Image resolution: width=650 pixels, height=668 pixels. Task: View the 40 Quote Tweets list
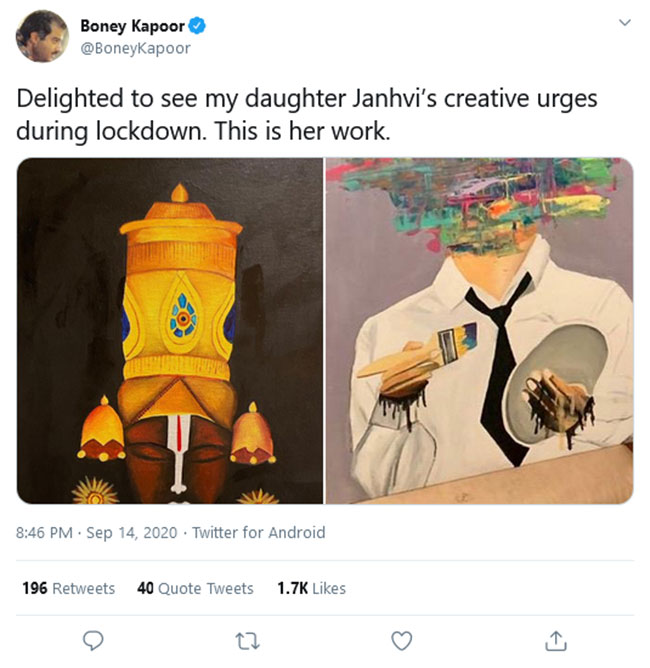[x=195, y=588]
